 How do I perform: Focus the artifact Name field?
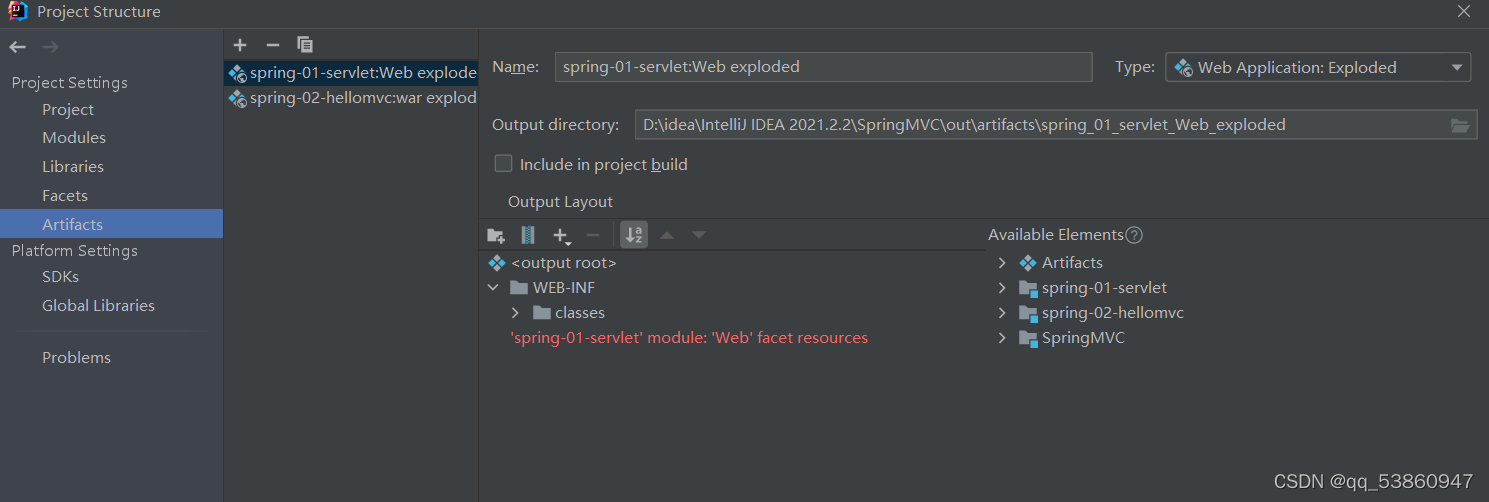[823, 67]
